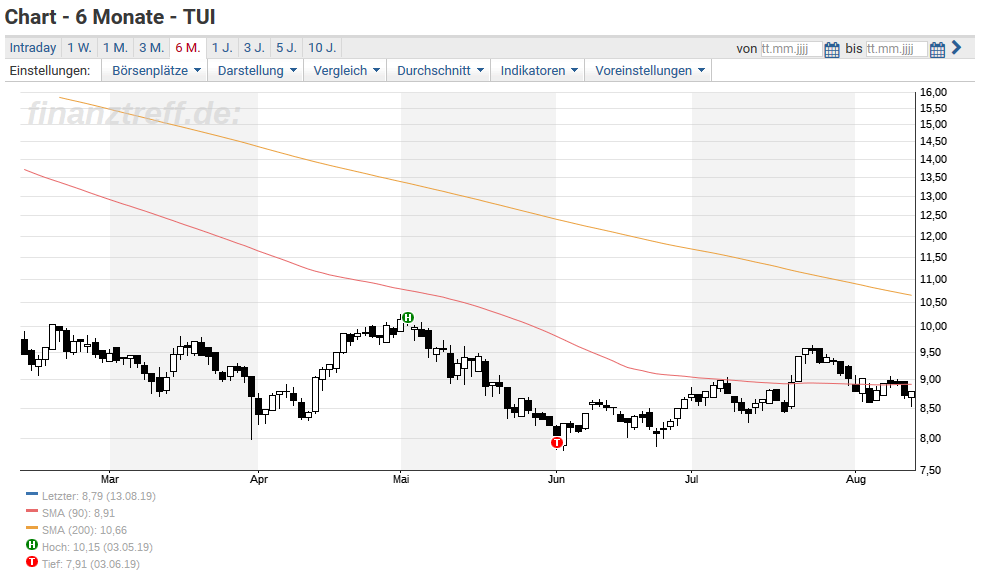Viewport: 983px width, 578px height.
Task: Submit date range with blue arrow
Action: 956,47
